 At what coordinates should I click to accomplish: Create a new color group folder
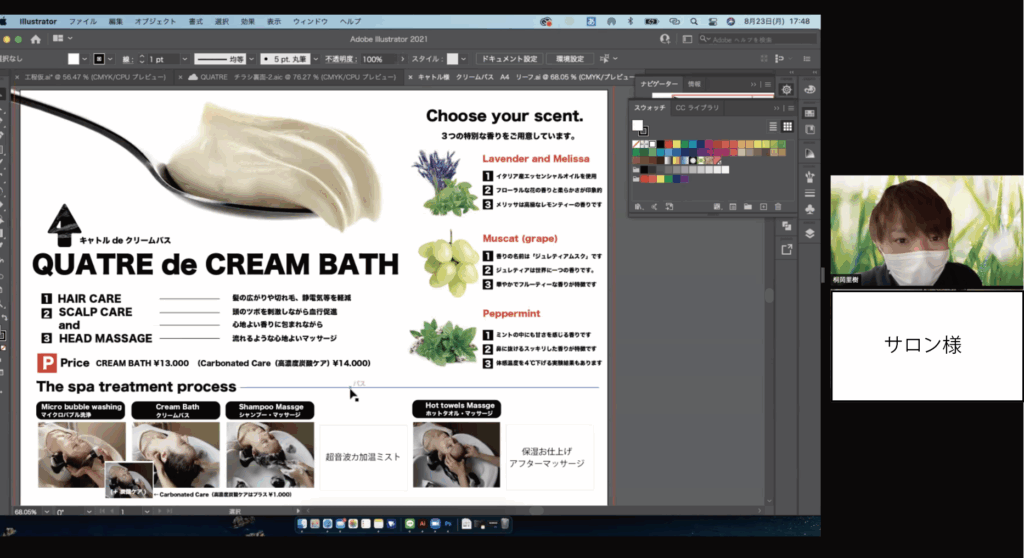(747, 206)
